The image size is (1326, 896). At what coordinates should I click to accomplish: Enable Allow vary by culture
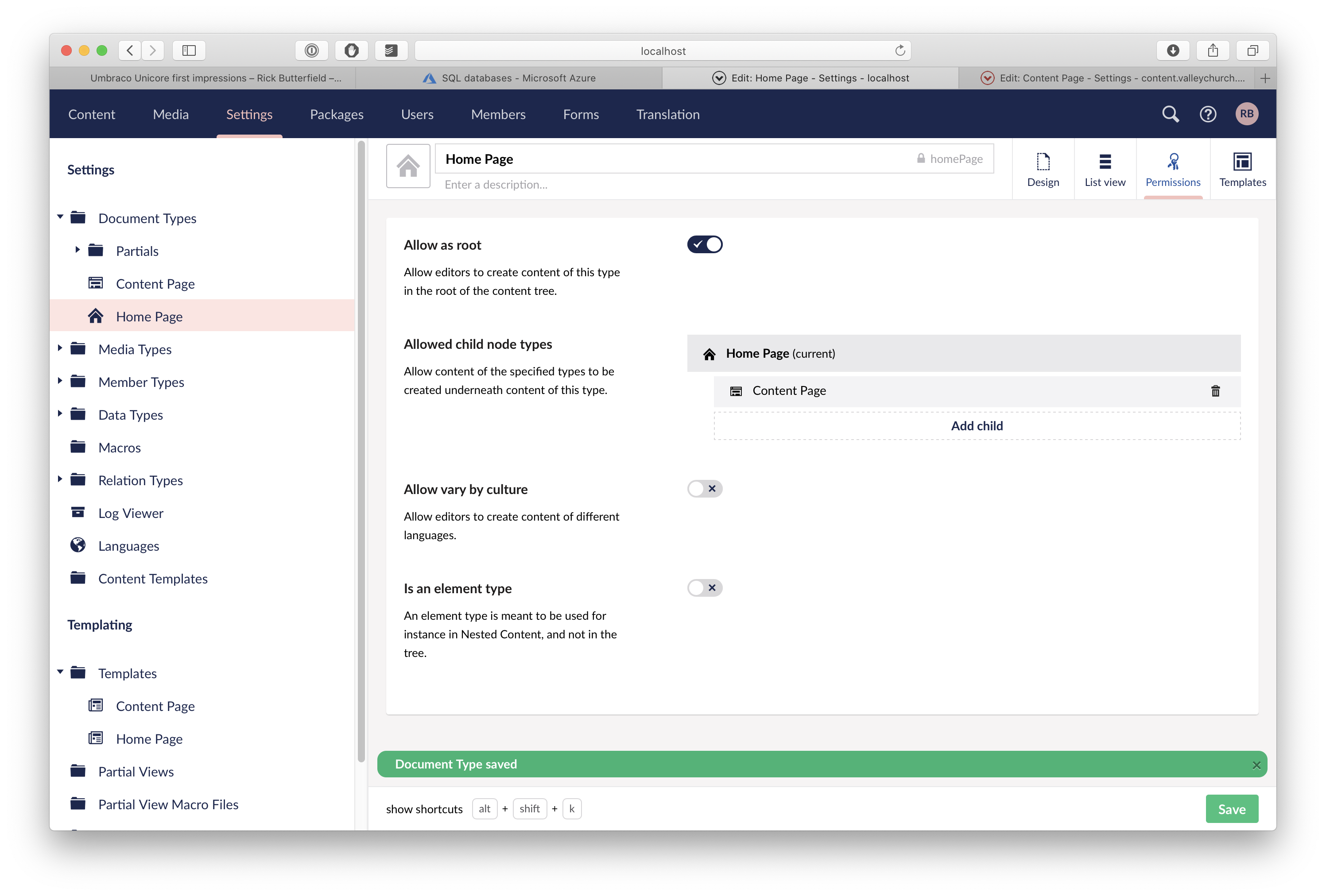click(705, 489)
